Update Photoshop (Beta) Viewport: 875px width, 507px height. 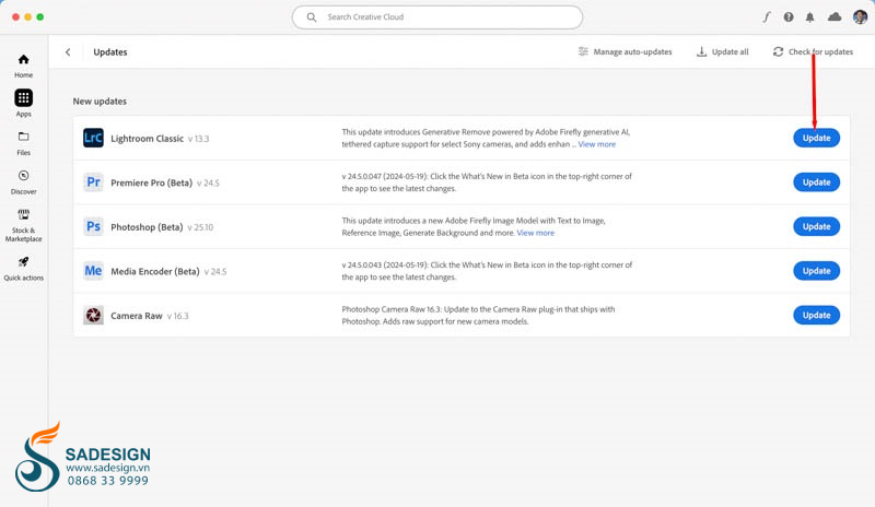pos(816,226)
